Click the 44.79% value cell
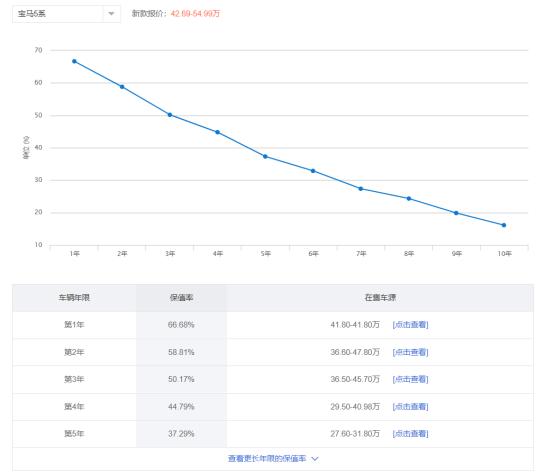The width and height of the screenshot is (554, 474). click(181, 407)
